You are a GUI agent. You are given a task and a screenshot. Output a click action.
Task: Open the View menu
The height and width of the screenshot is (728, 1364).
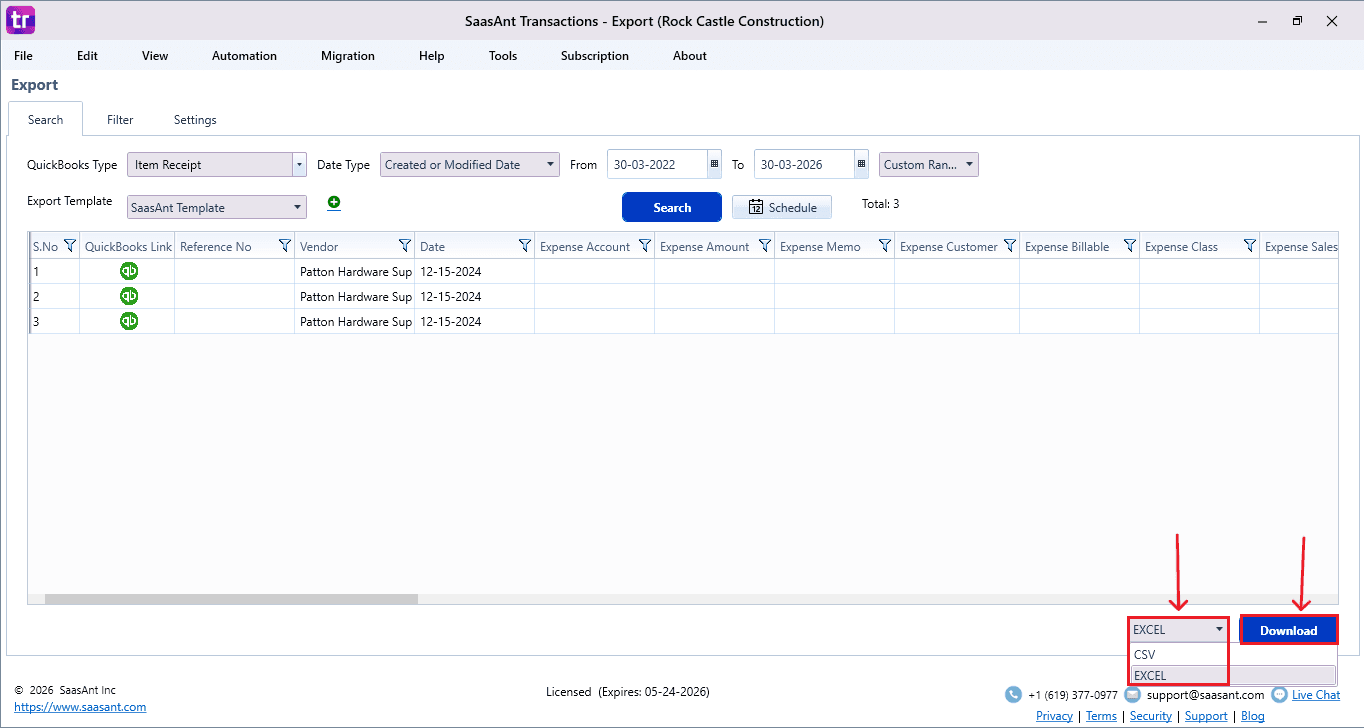(155, 56)
